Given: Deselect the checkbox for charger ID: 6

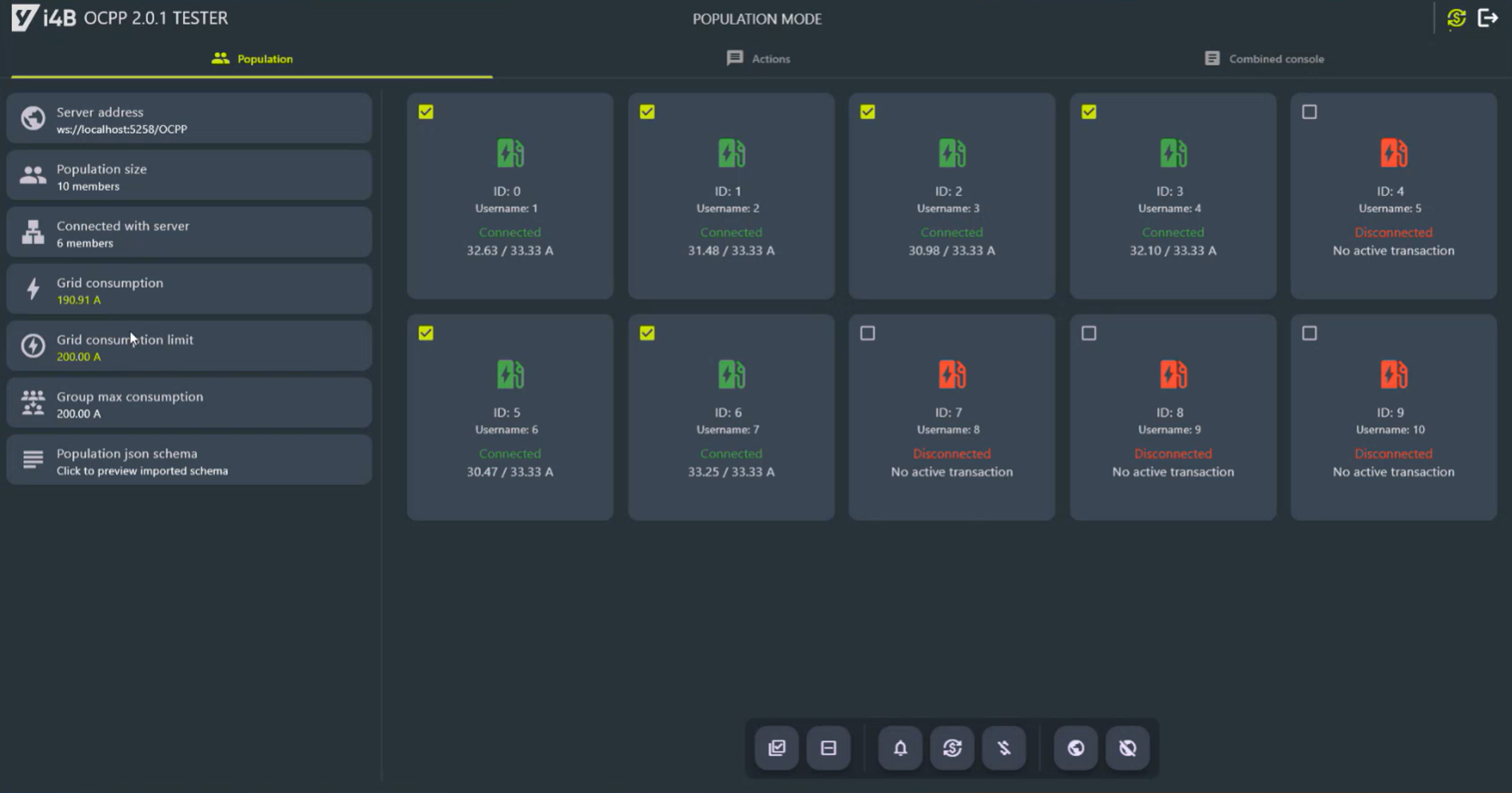Looking at the screenshot, I should 647,333.
